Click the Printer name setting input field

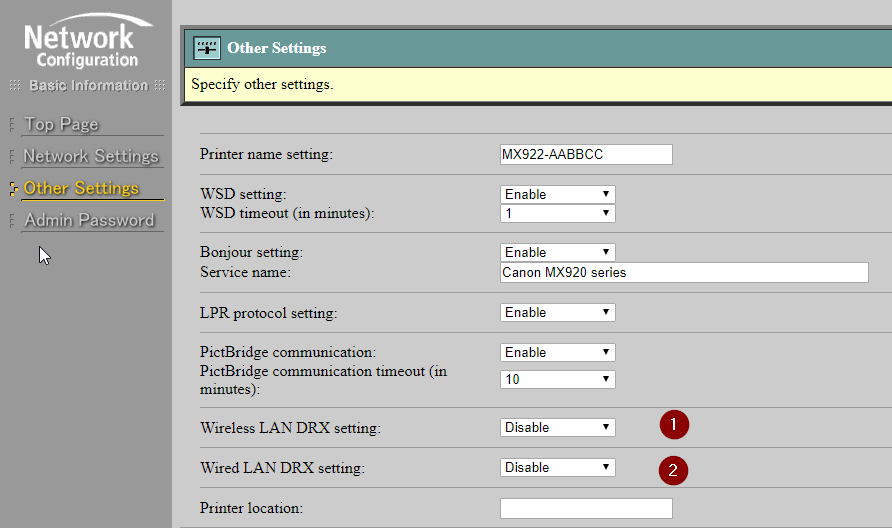tap(586, 154)
